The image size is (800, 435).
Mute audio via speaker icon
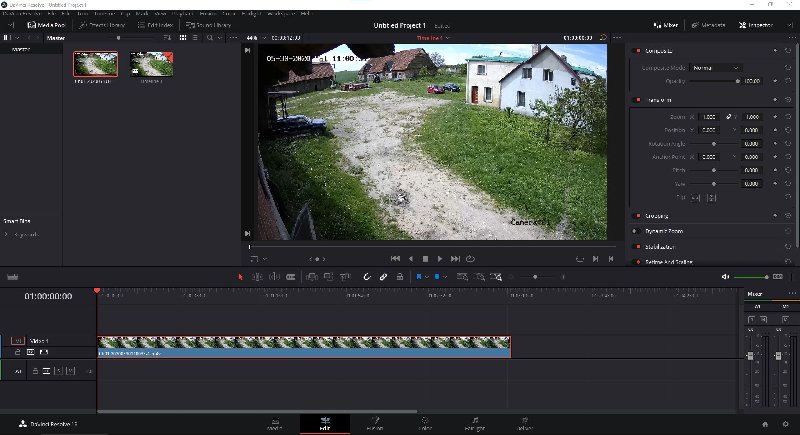click(x=725, y=277)
